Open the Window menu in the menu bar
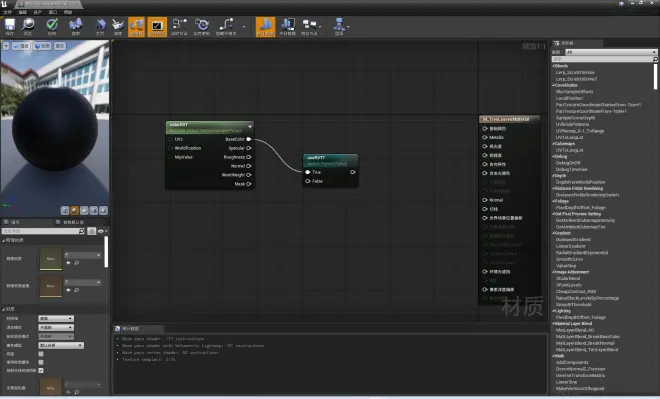 tap(53, 13)
